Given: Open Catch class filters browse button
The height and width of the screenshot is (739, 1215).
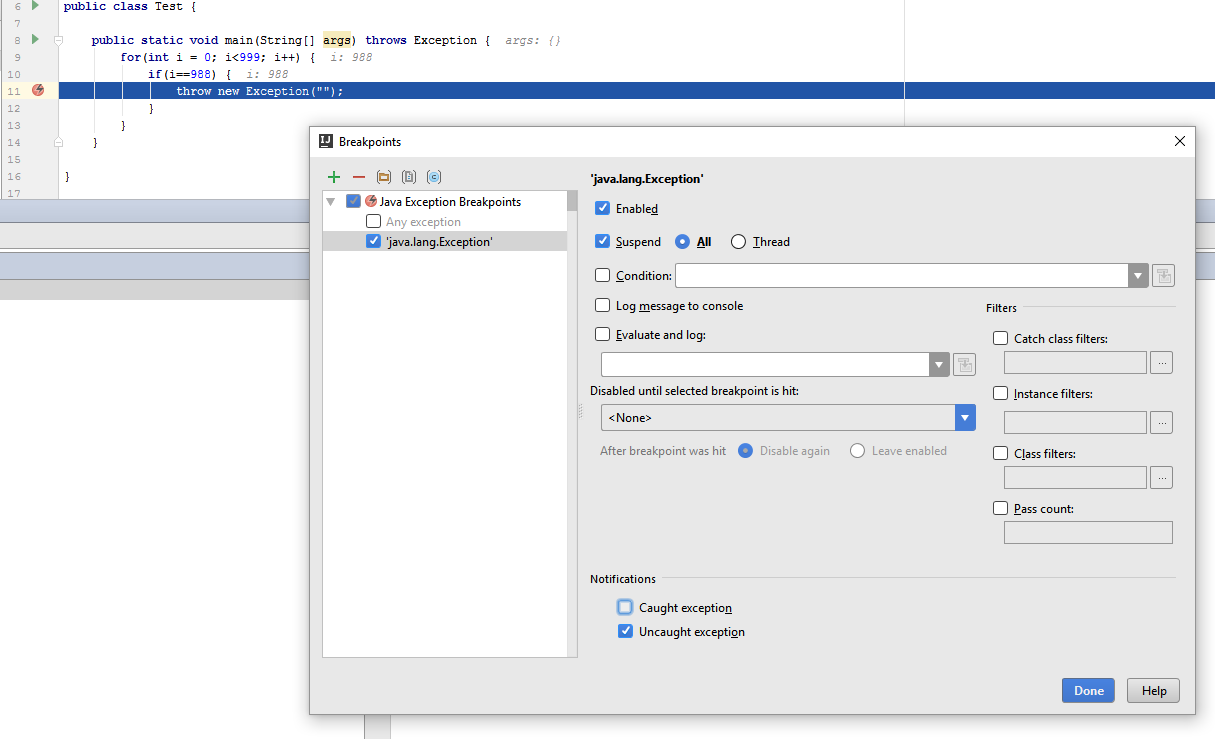Looking at the screenshot, I should [x=1161, y=363].
